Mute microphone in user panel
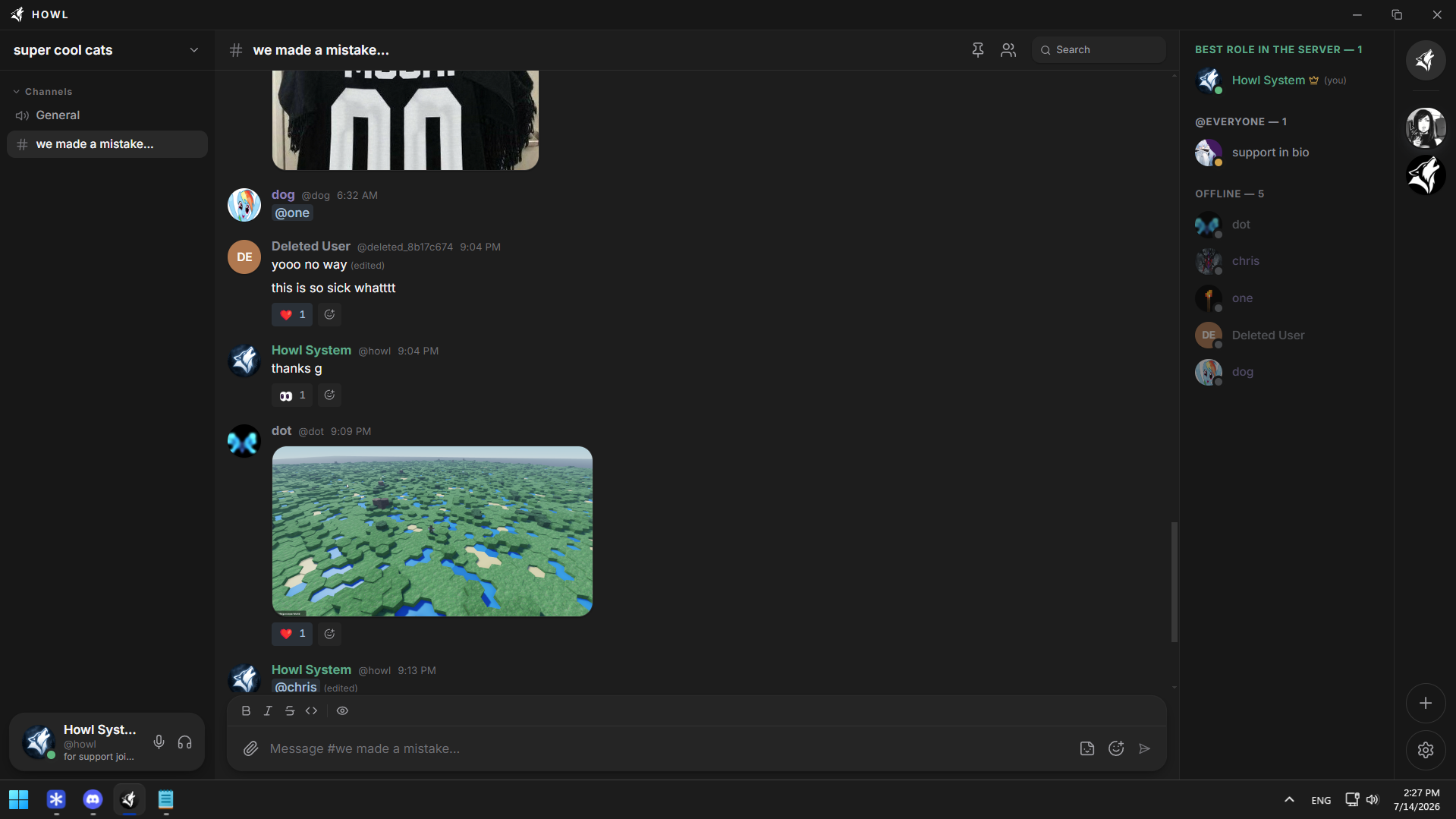The width and height of the screenshot is (1456, 819). click(x=159, y=742)
